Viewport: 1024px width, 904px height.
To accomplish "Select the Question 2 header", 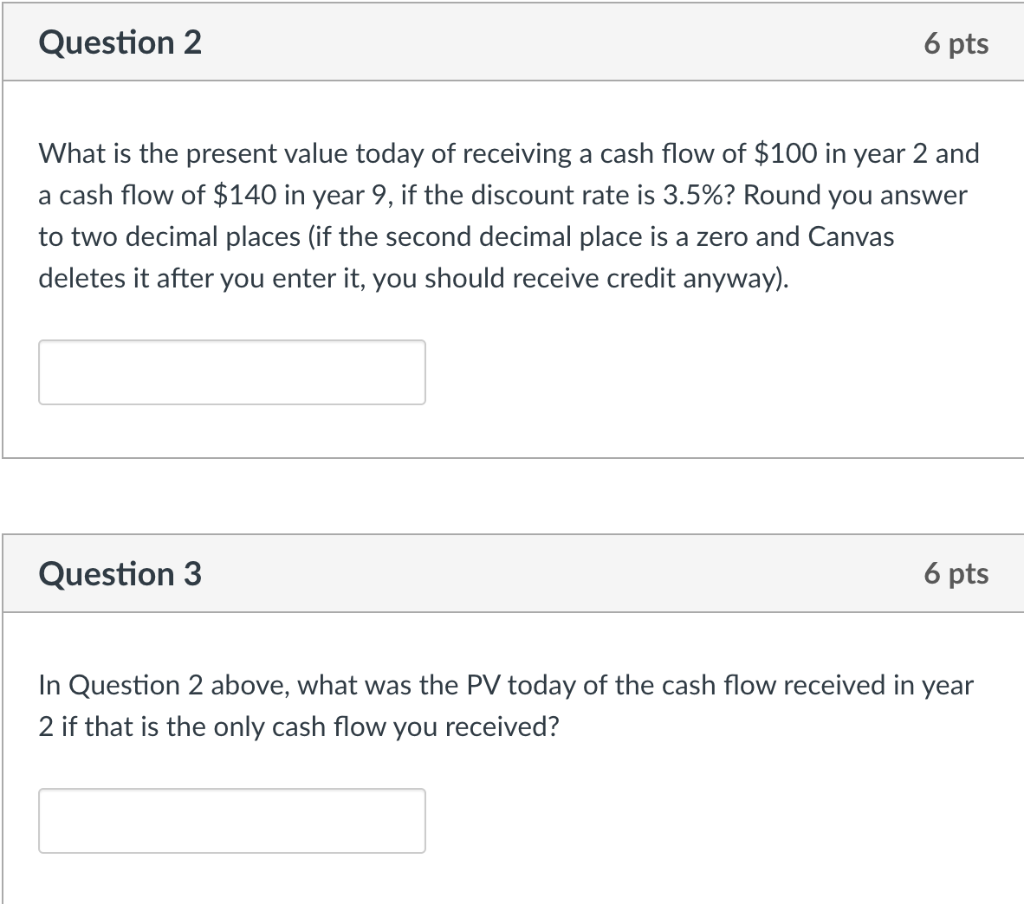I will (119, 42).
